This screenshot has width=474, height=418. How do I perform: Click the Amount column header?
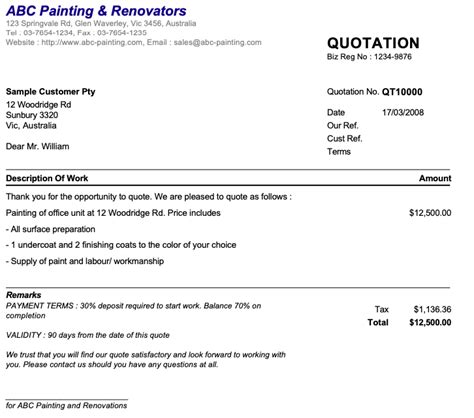(435, 178)
